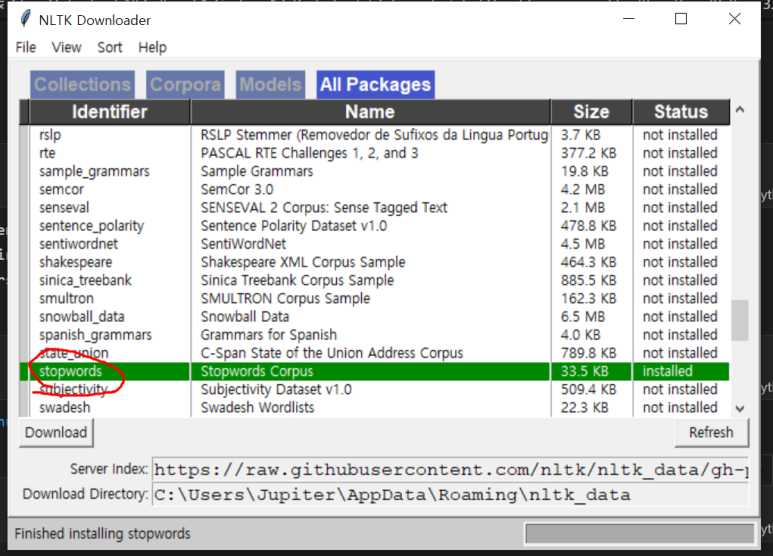This screenshot has height=556, width=773.
Task: Select the highlighted stopwords identifier
Action: 70,371
